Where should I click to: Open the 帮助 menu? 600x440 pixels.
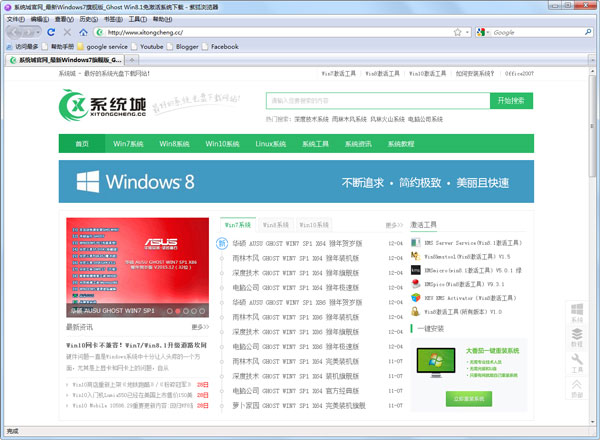point(163,19)
